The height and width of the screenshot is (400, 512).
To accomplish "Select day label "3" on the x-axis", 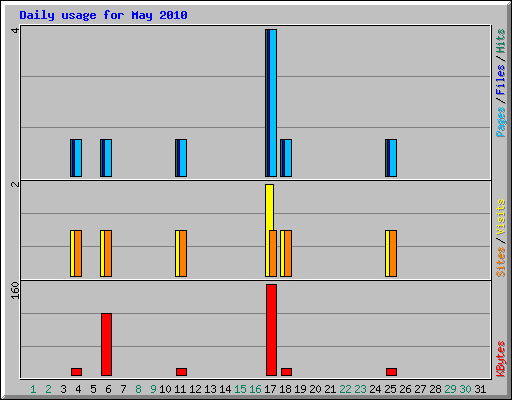I will point(63,389).
